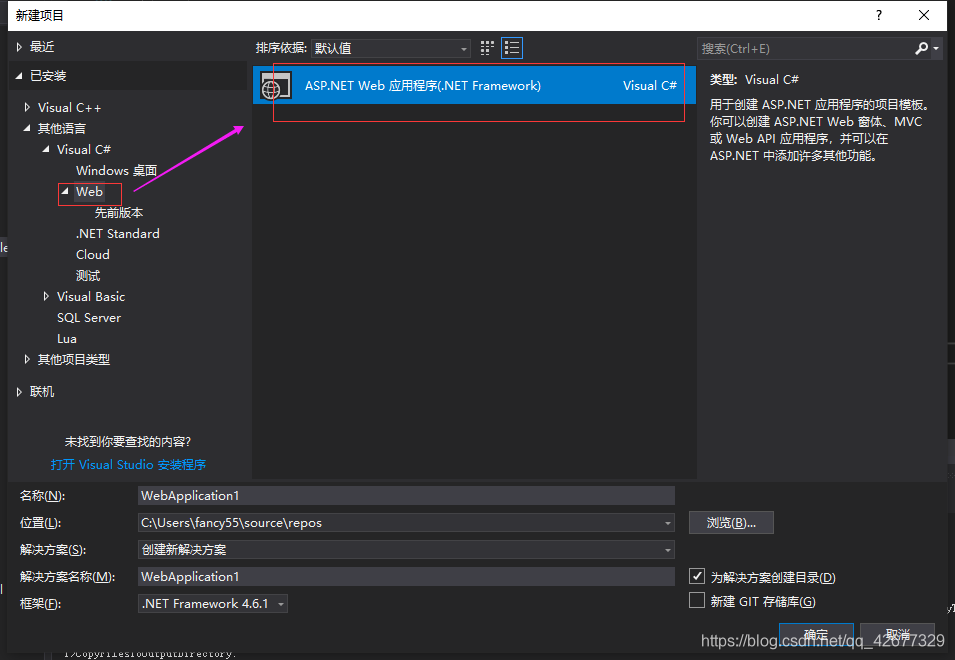Open the 排序依据 默认值 dropdown
The image size is (955, 660).
[x=390, y=48]
